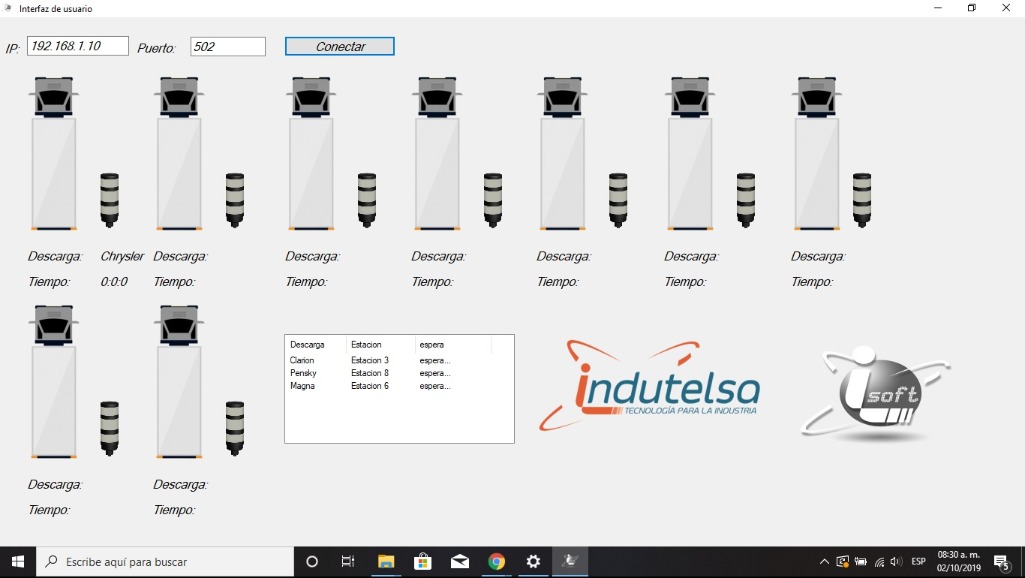
Task: Click the Indutelsa logo
Action: (x=649, y=387)
